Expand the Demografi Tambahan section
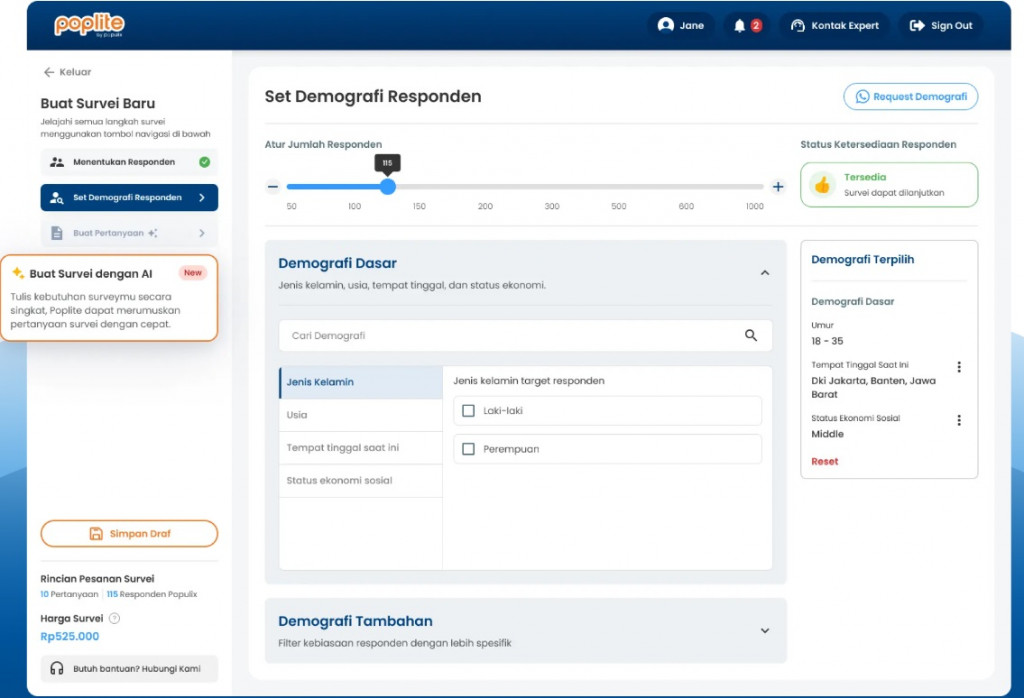The width and height of the screenshot is (1024, 698). point(765,631)
